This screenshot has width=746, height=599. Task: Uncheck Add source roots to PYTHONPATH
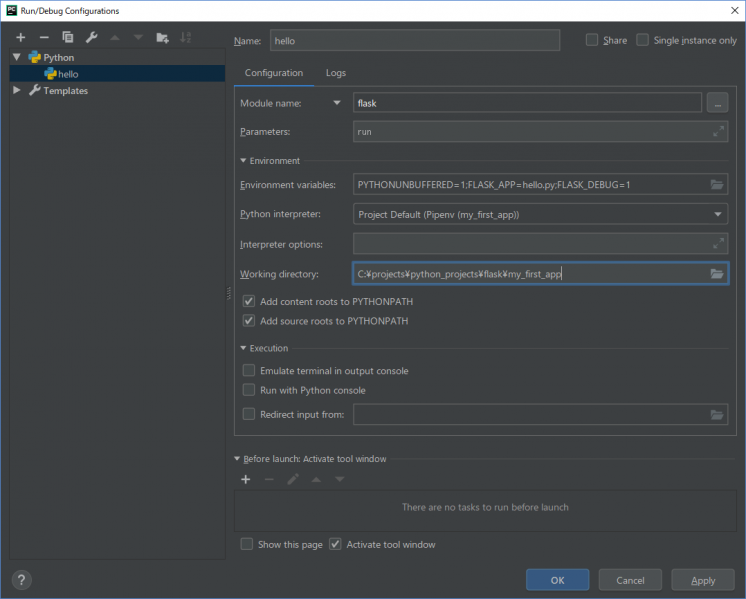248,321
